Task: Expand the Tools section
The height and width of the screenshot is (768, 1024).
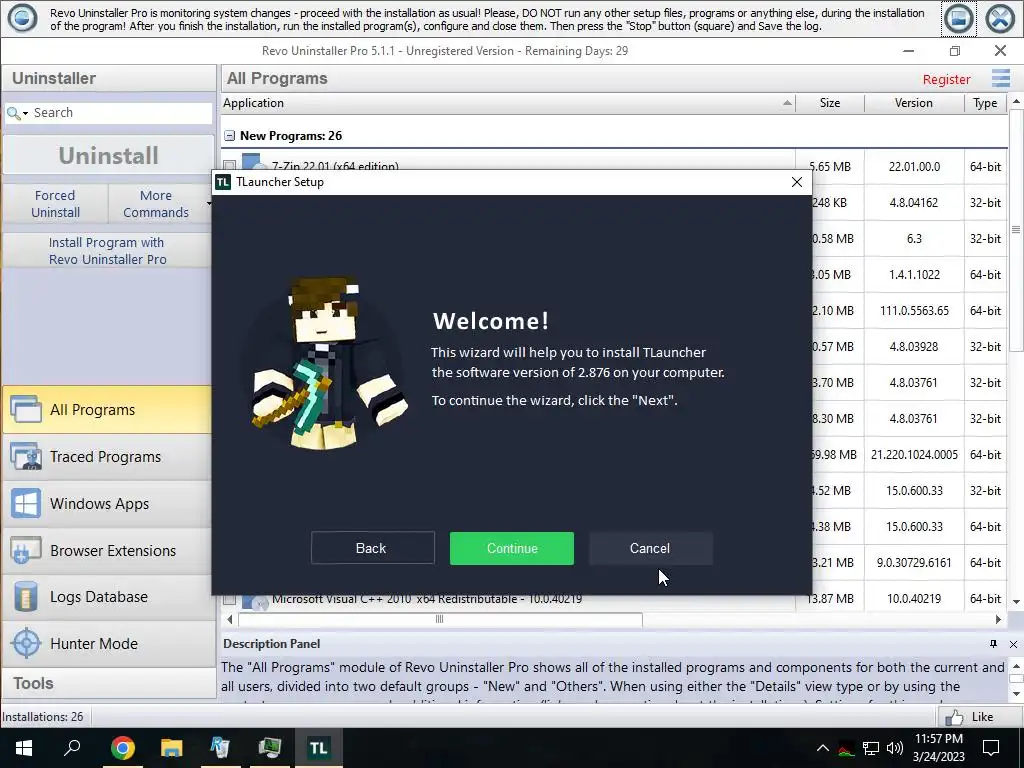Action: pos(108,684)
